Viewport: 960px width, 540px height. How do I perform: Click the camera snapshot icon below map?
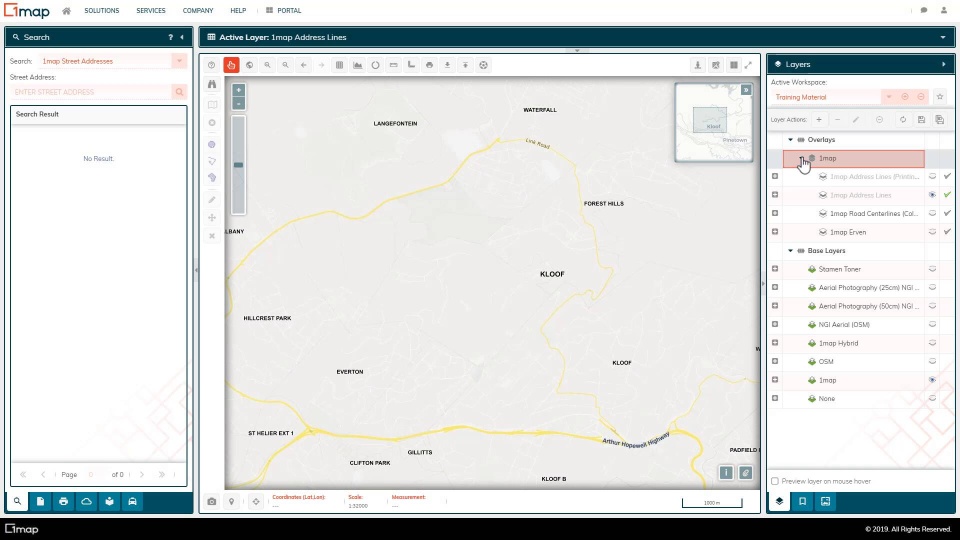[212, 501]
